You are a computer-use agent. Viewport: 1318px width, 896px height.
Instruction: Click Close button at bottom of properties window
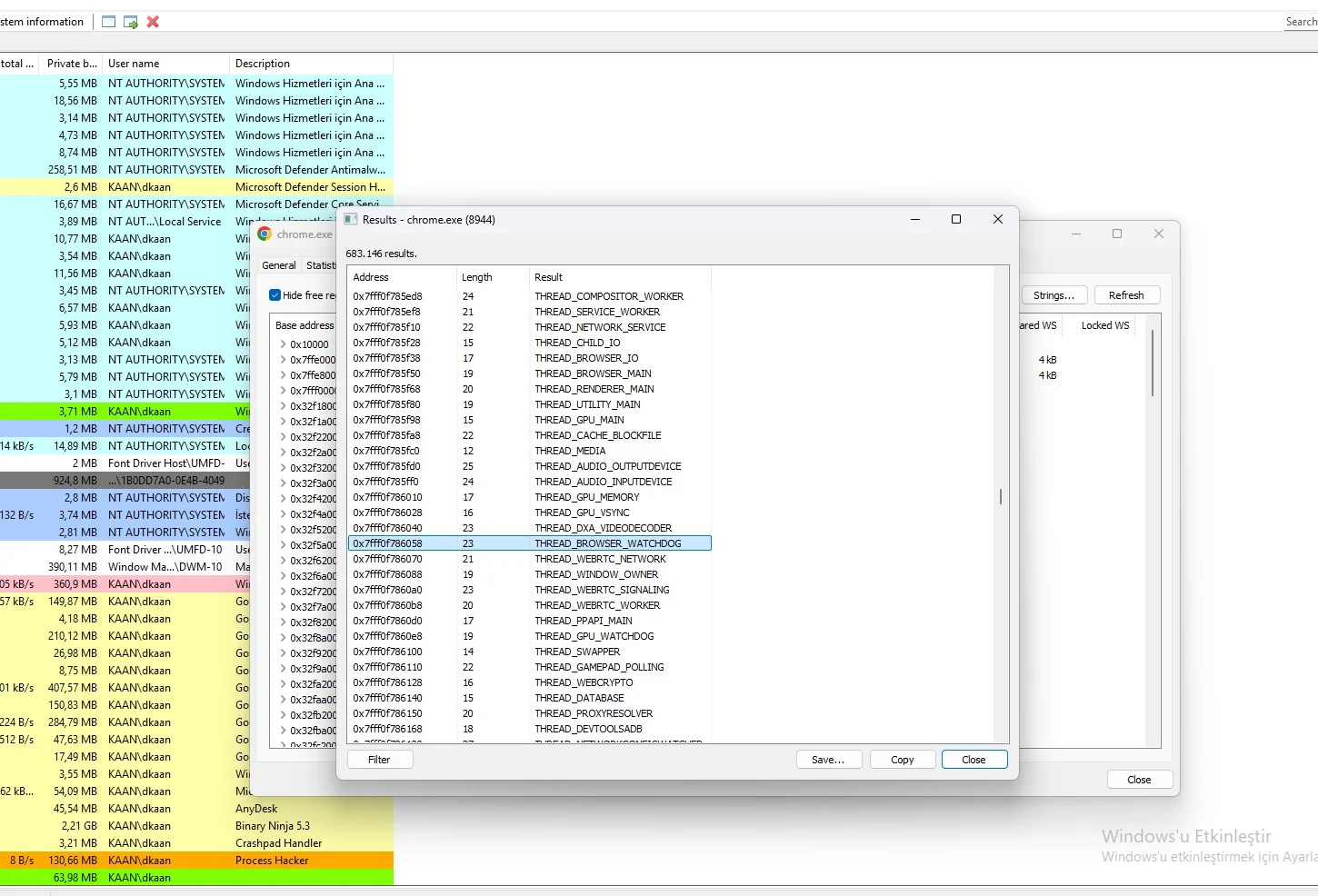(1139, 780)
